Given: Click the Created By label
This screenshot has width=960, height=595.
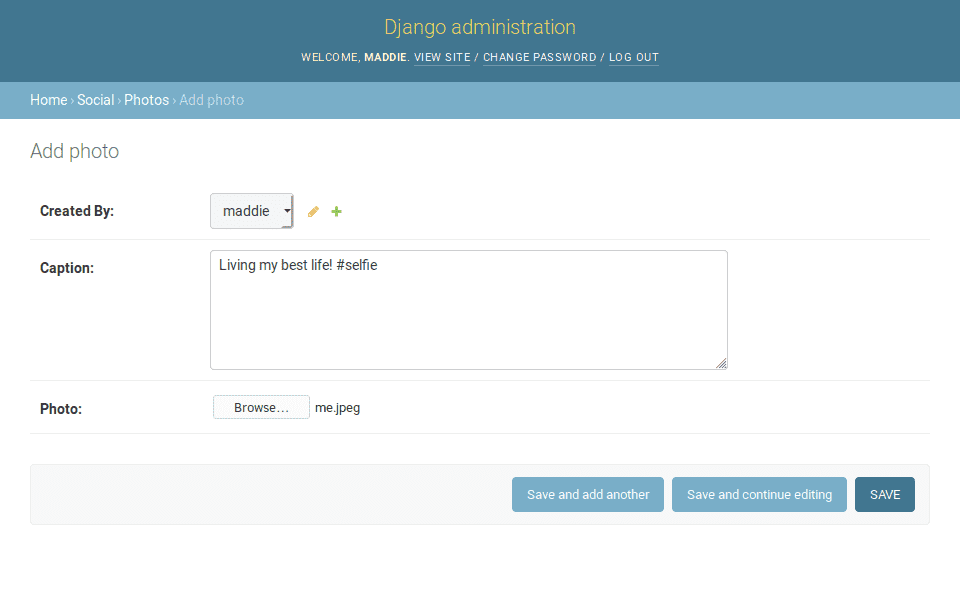Looking at the screenshot, I should coord(77,211).
